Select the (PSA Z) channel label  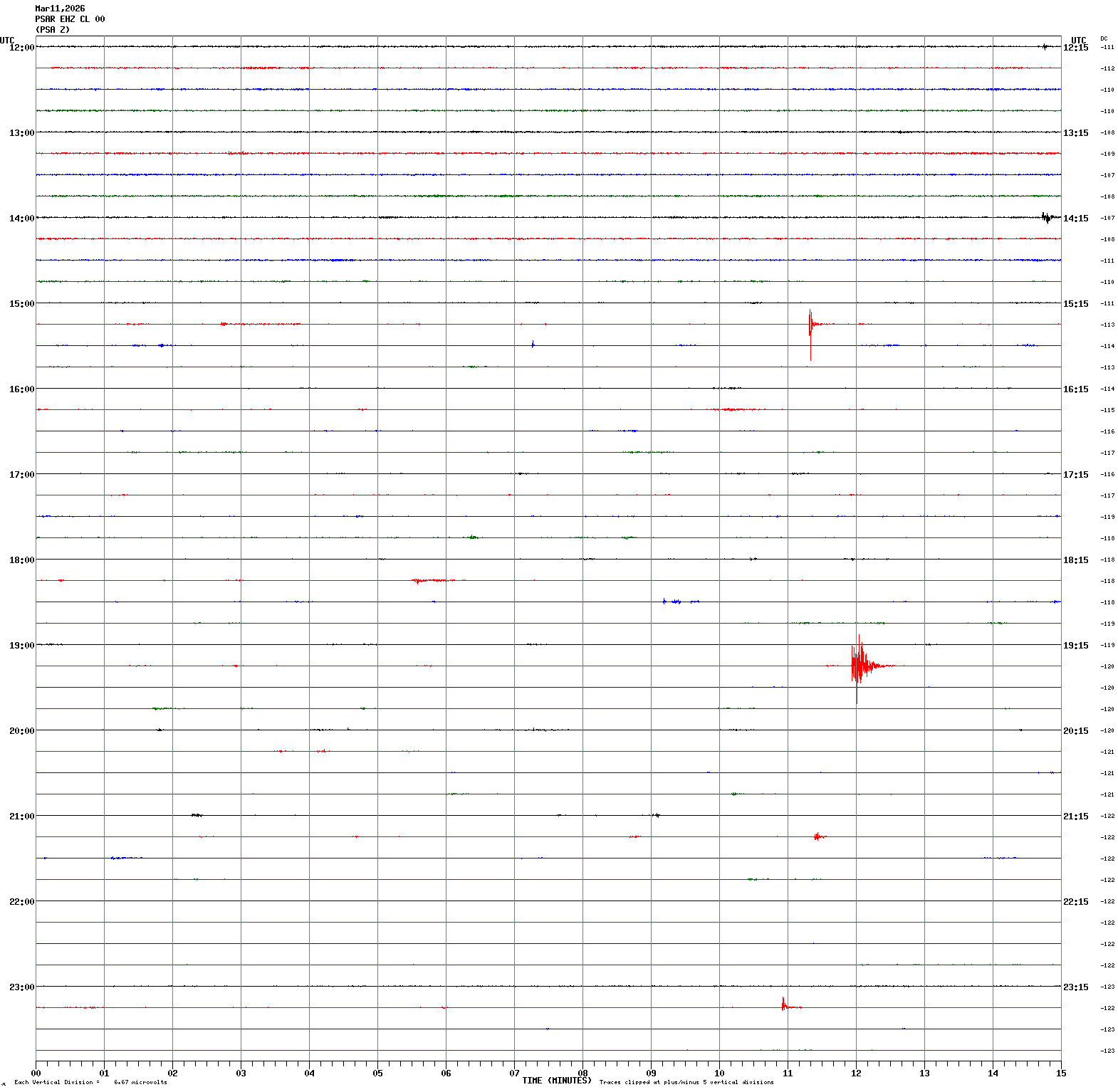pos(53,30)
